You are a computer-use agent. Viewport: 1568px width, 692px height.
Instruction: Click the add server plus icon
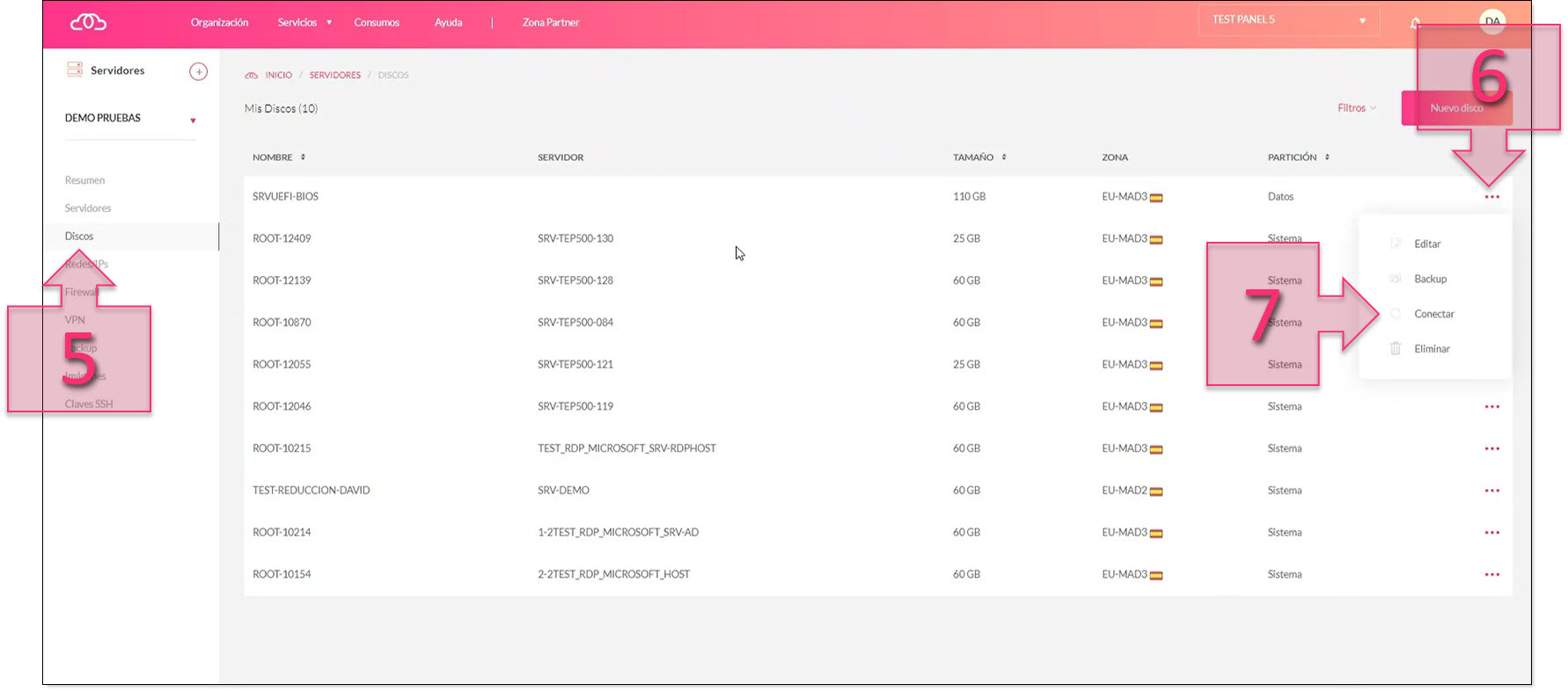(x=199, y=71)
